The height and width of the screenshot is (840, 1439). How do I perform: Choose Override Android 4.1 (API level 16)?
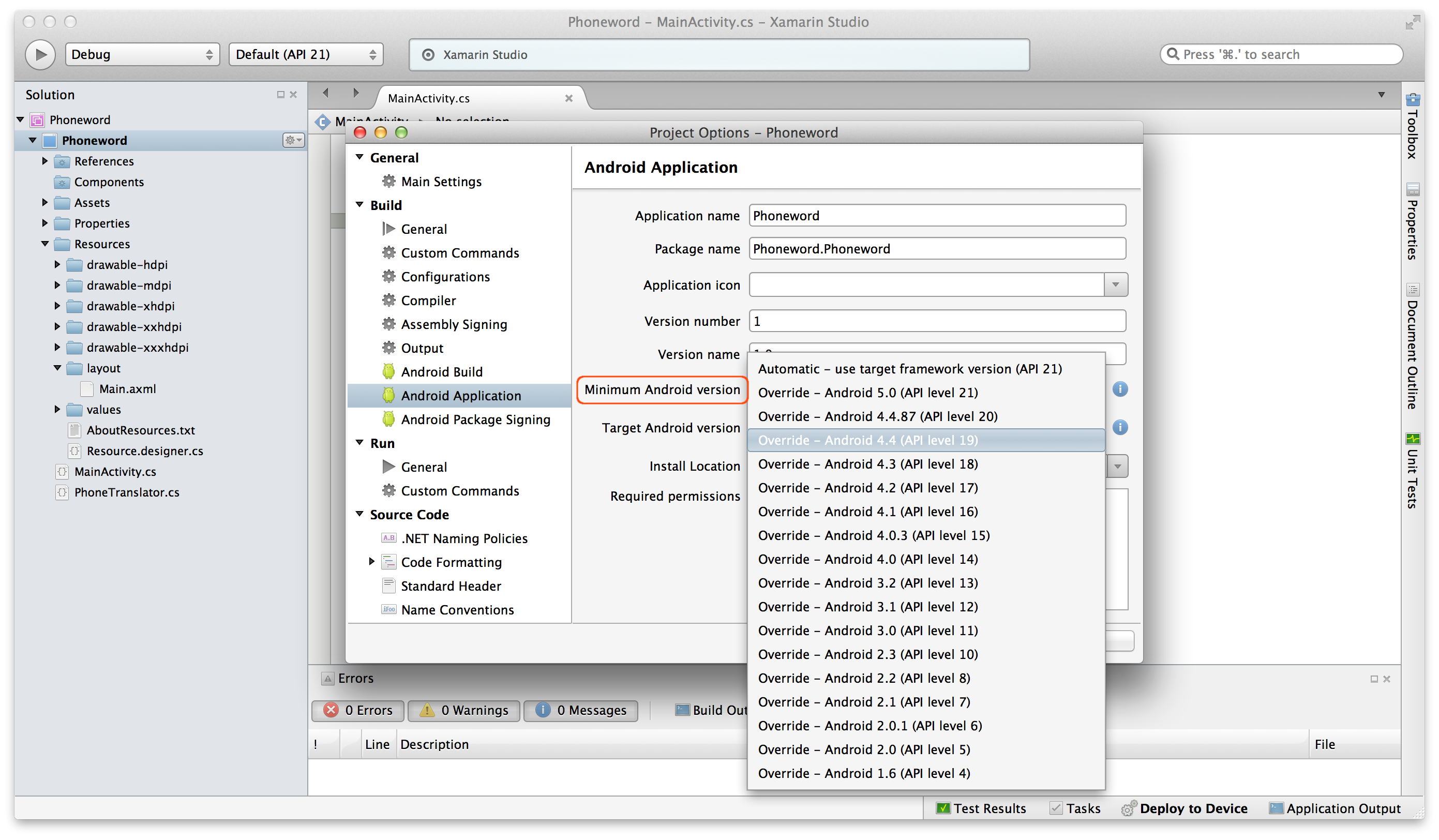click(x=867, y=512)
